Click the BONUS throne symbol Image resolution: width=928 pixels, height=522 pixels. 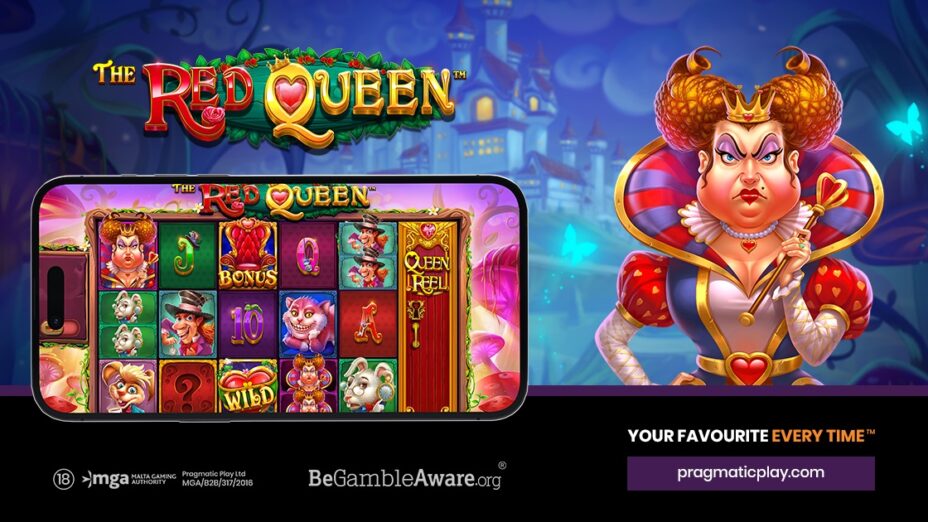click(247, 255)
